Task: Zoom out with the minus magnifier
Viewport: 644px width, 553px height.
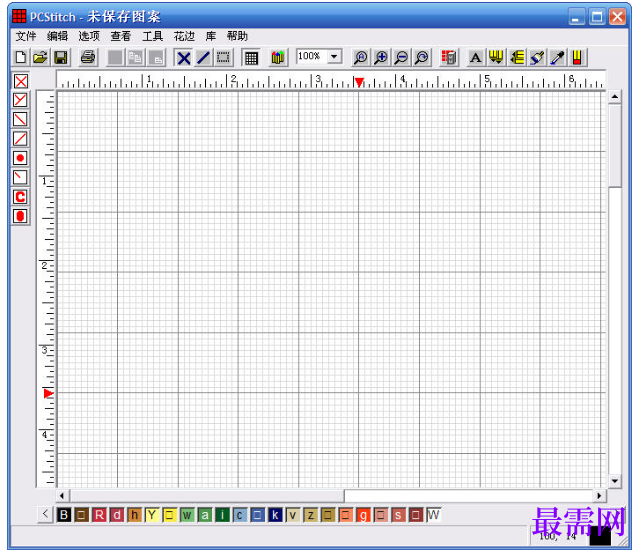Action: tap(401, 58)
